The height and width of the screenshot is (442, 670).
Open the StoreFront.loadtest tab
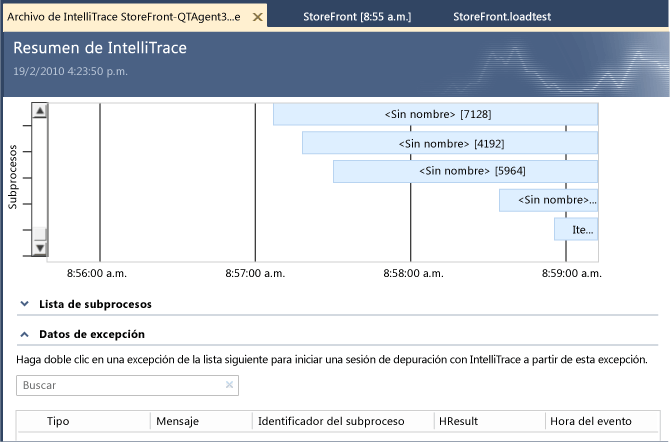[502, 17]
